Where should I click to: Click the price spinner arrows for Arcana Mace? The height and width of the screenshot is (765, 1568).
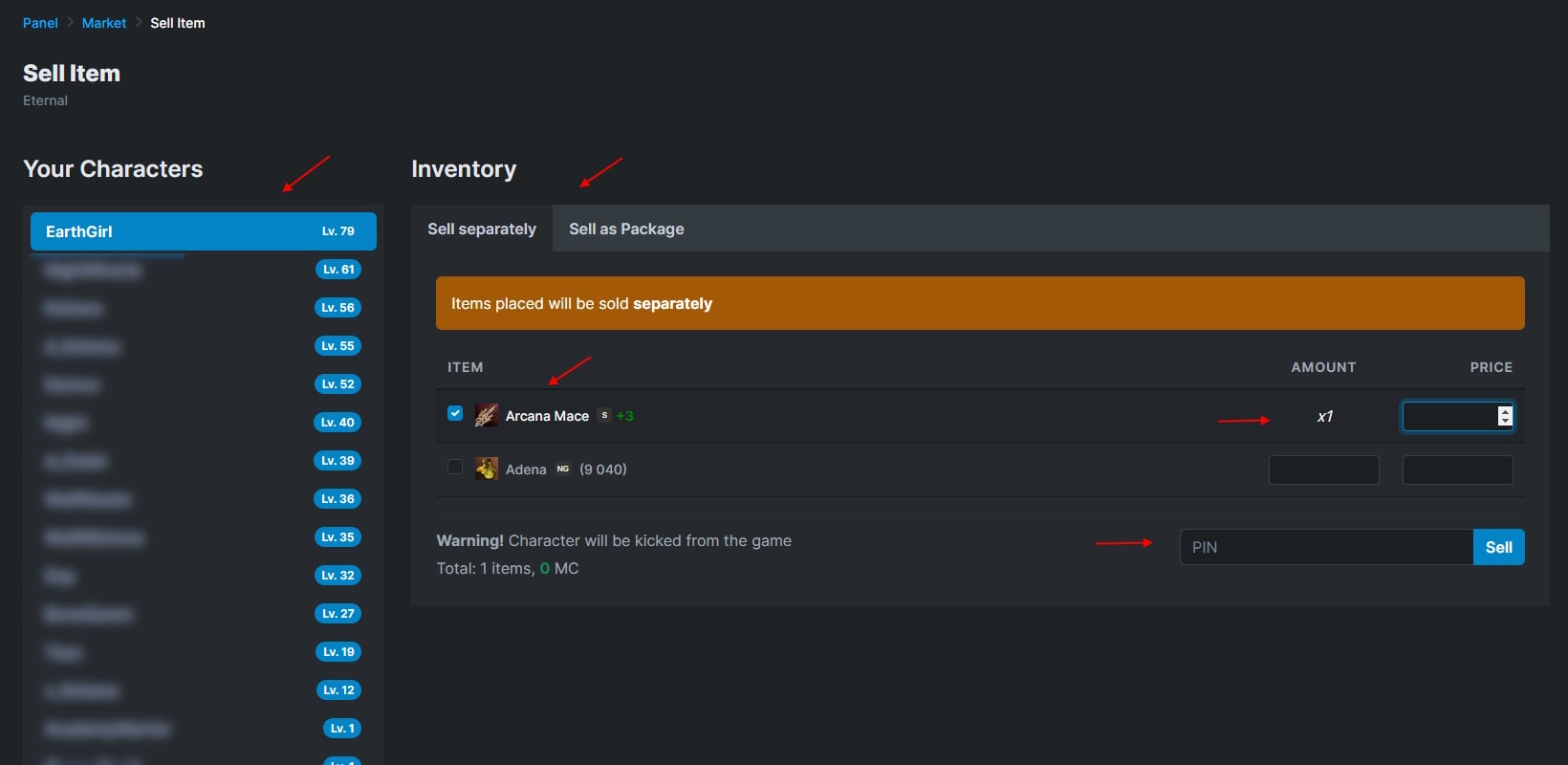click(1505, 416)
